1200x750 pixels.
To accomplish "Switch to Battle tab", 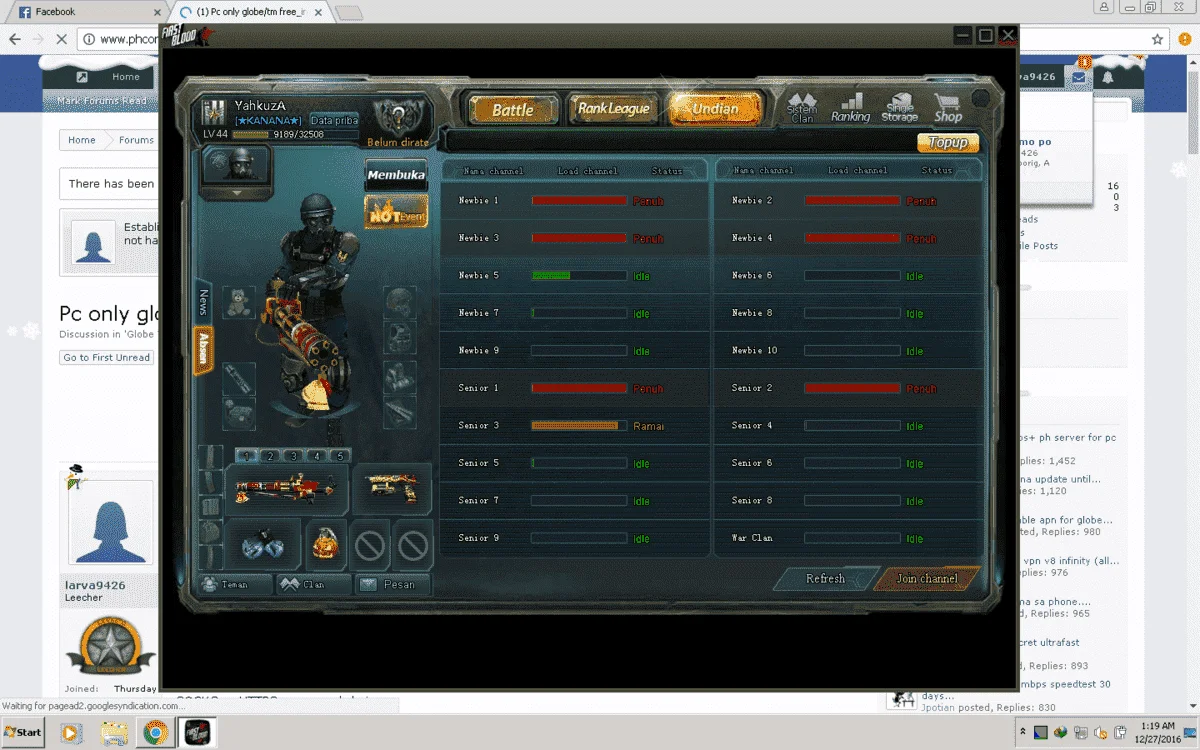I will point(512,110).
